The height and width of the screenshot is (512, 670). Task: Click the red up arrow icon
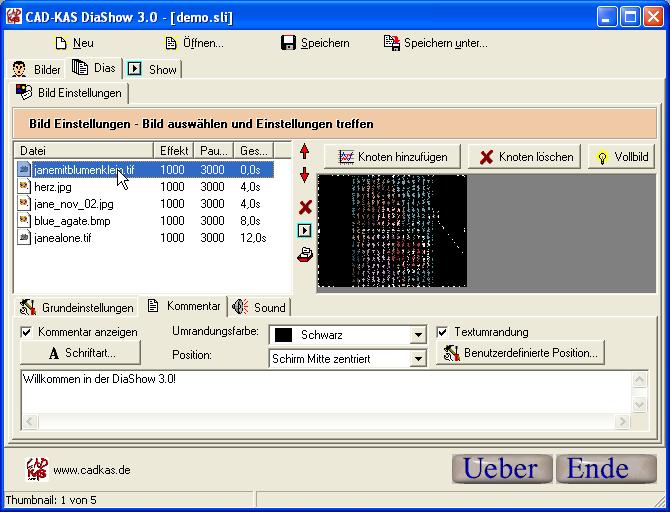(x=305, y=152)
